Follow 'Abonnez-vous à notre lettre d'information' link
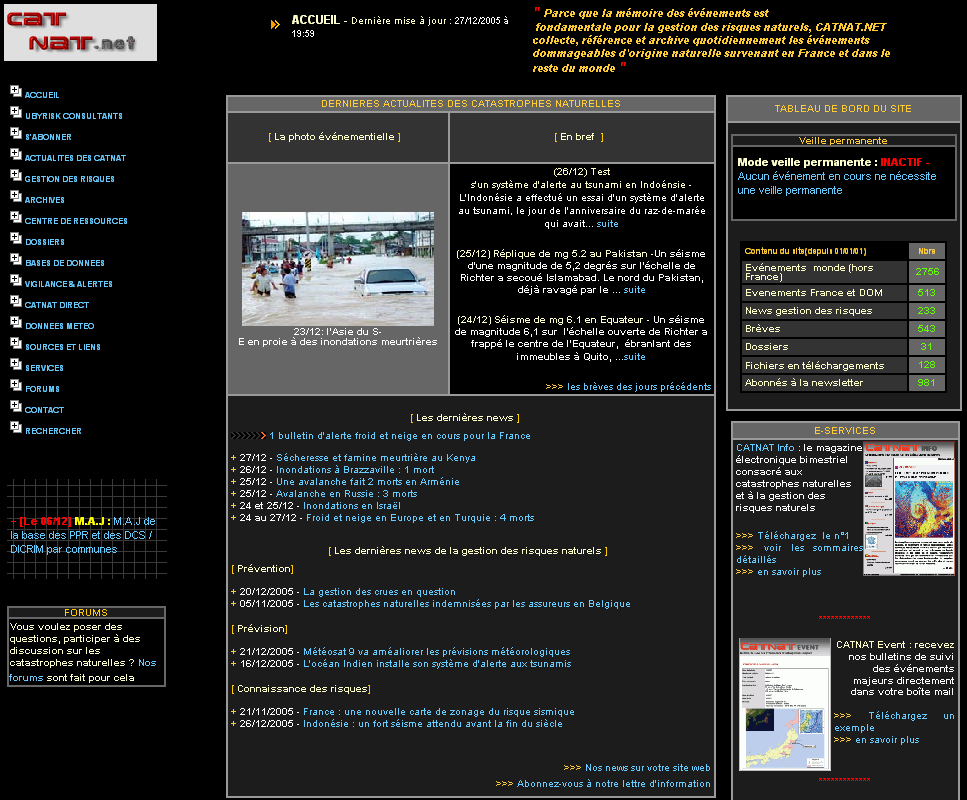The width and height of the screenshot is (967, 800). coord(613,784)
